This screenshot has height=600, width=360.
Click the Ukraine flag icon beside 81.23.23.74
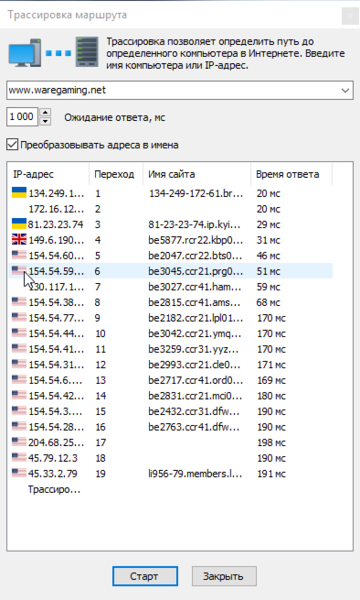[19, 224]
